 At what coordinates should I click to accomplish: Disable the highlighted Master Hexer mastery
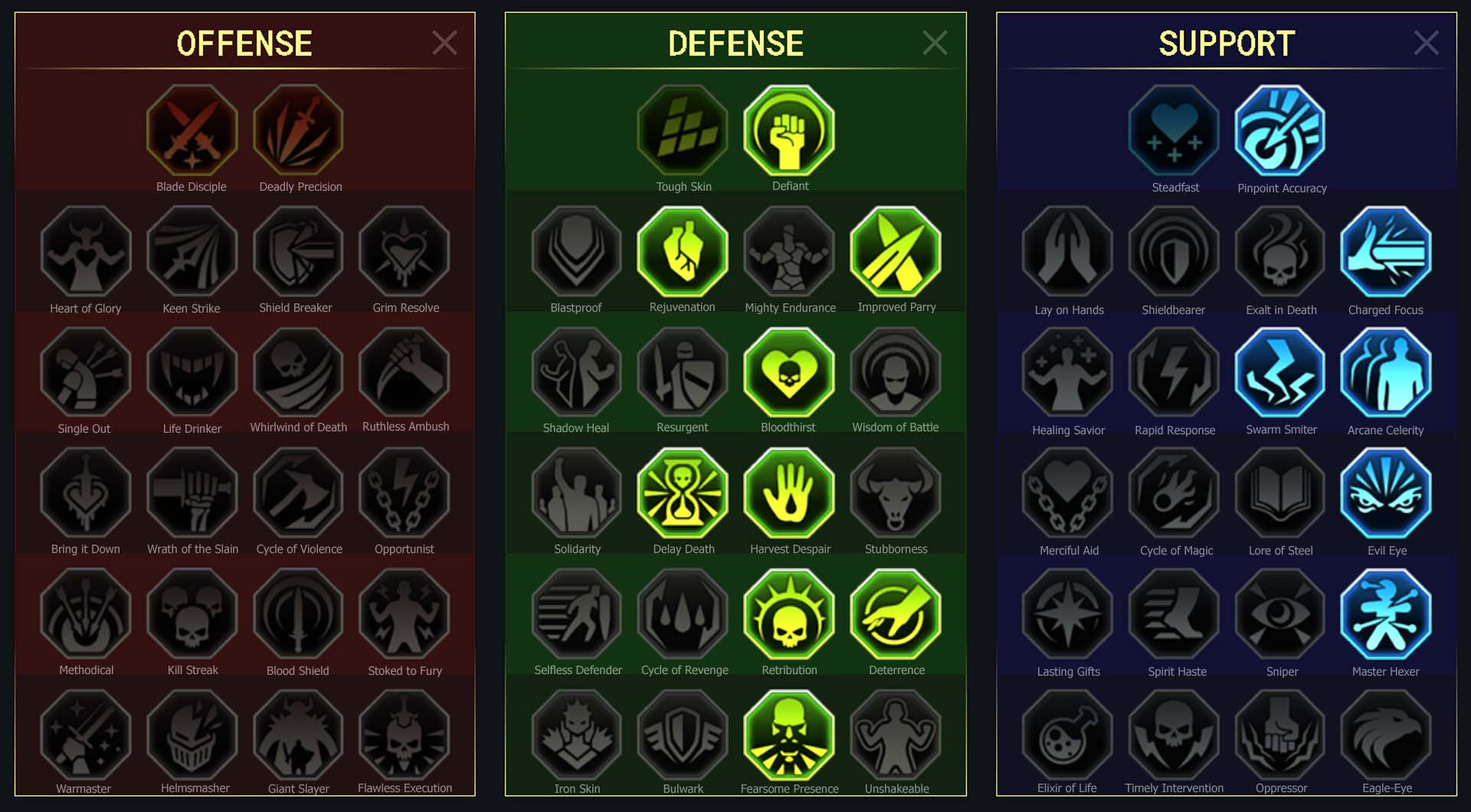coord(1386,614)
